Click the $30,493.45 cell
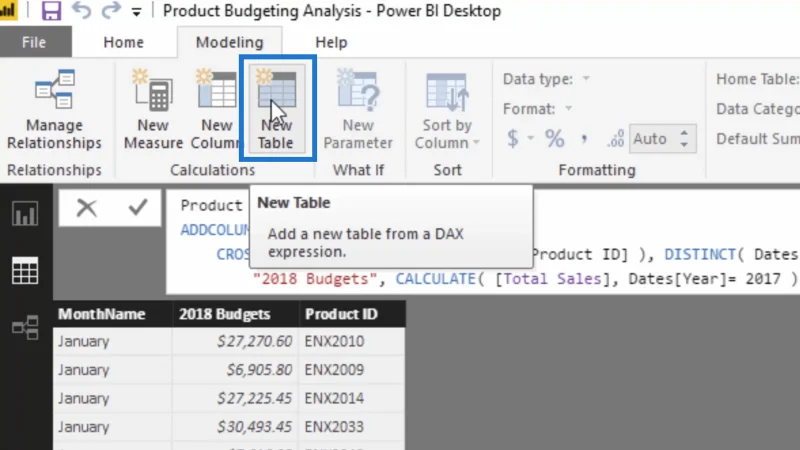The image size is (800, 450). [x=236, y=427]
